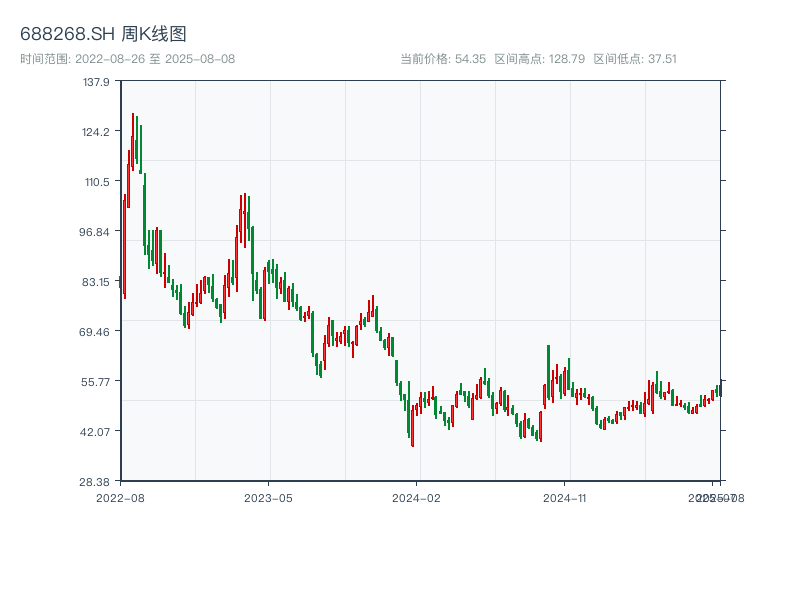The width and height of the screenshot is (800, 600).
Task: Select the 110.5 price axis label
Action: (96, 182)
